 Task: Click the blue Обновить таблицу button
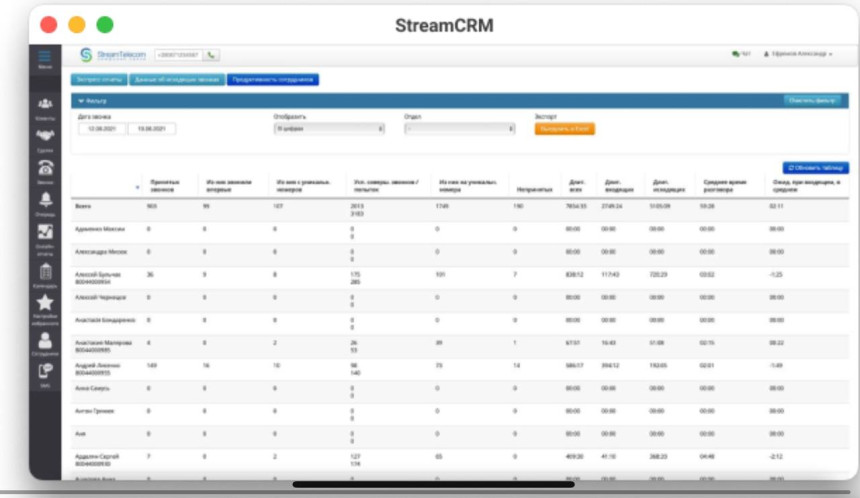[x=816, y=168]
